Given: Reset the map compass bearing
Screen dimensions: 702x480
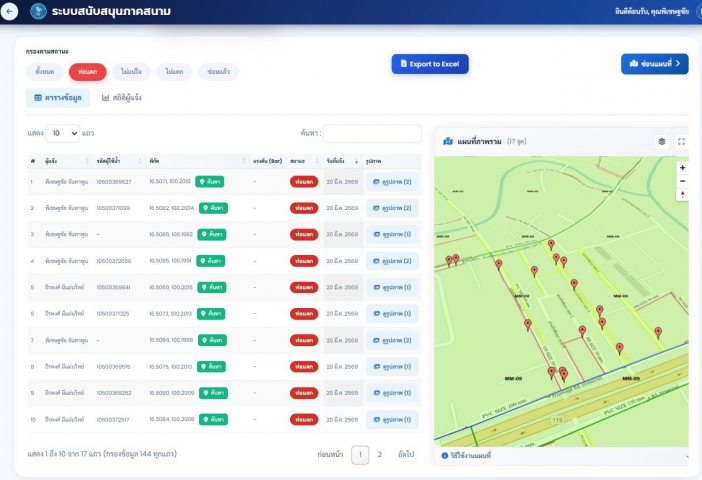Looking at the screenshot, I should tap(682, 195).
